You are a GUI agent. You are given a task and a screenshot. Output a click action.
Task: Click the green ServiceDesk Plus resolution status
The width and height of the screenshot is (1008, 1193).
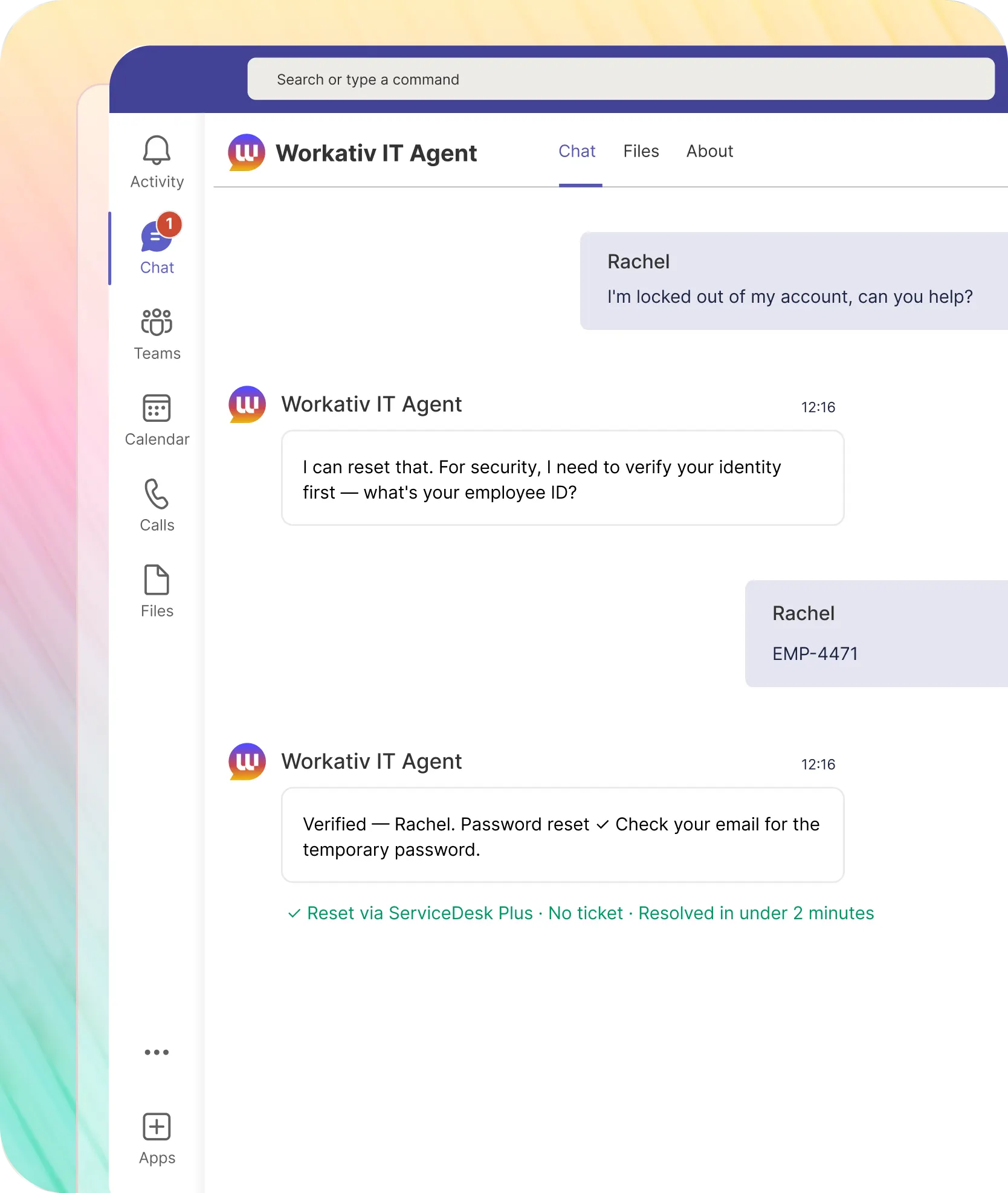tap(581, 913)
